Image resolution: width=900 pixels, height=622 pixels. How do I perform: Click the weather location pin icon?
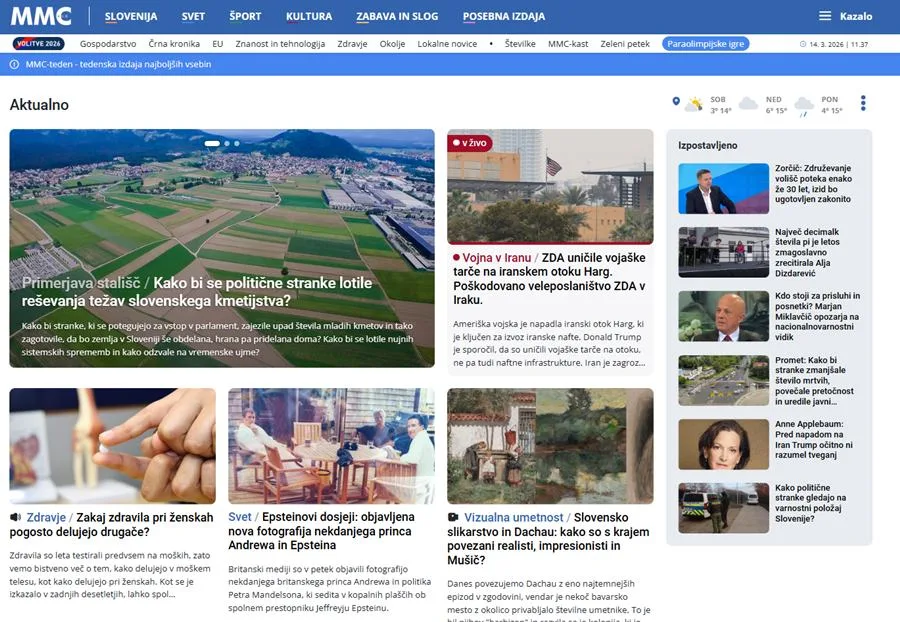676,102
